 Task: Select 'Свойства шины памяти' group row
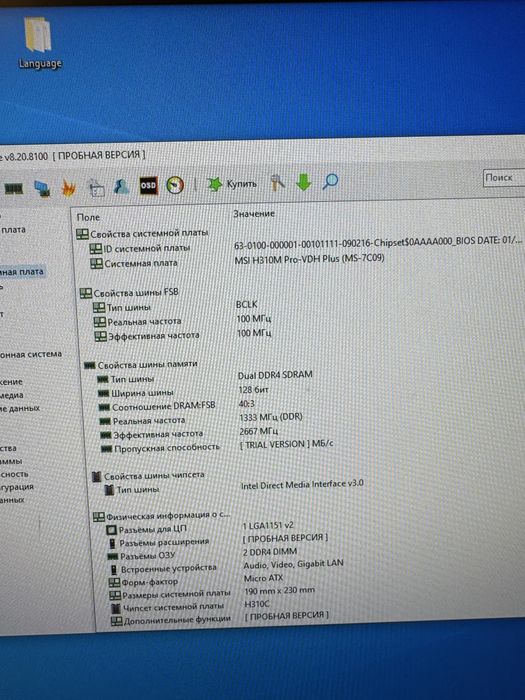click(x=141, y=365)
